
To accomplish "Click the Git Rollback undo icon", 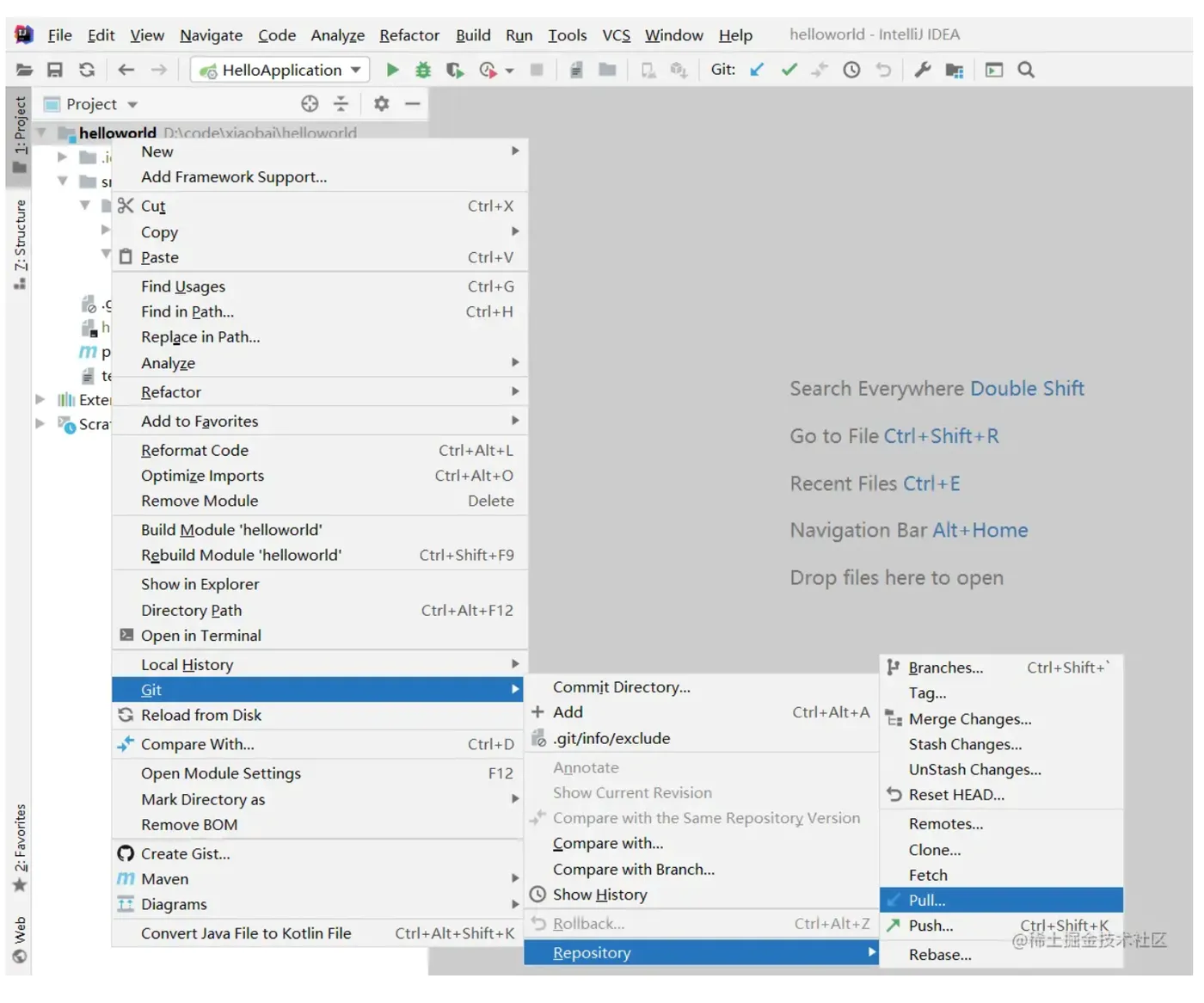I will point(883,70).
